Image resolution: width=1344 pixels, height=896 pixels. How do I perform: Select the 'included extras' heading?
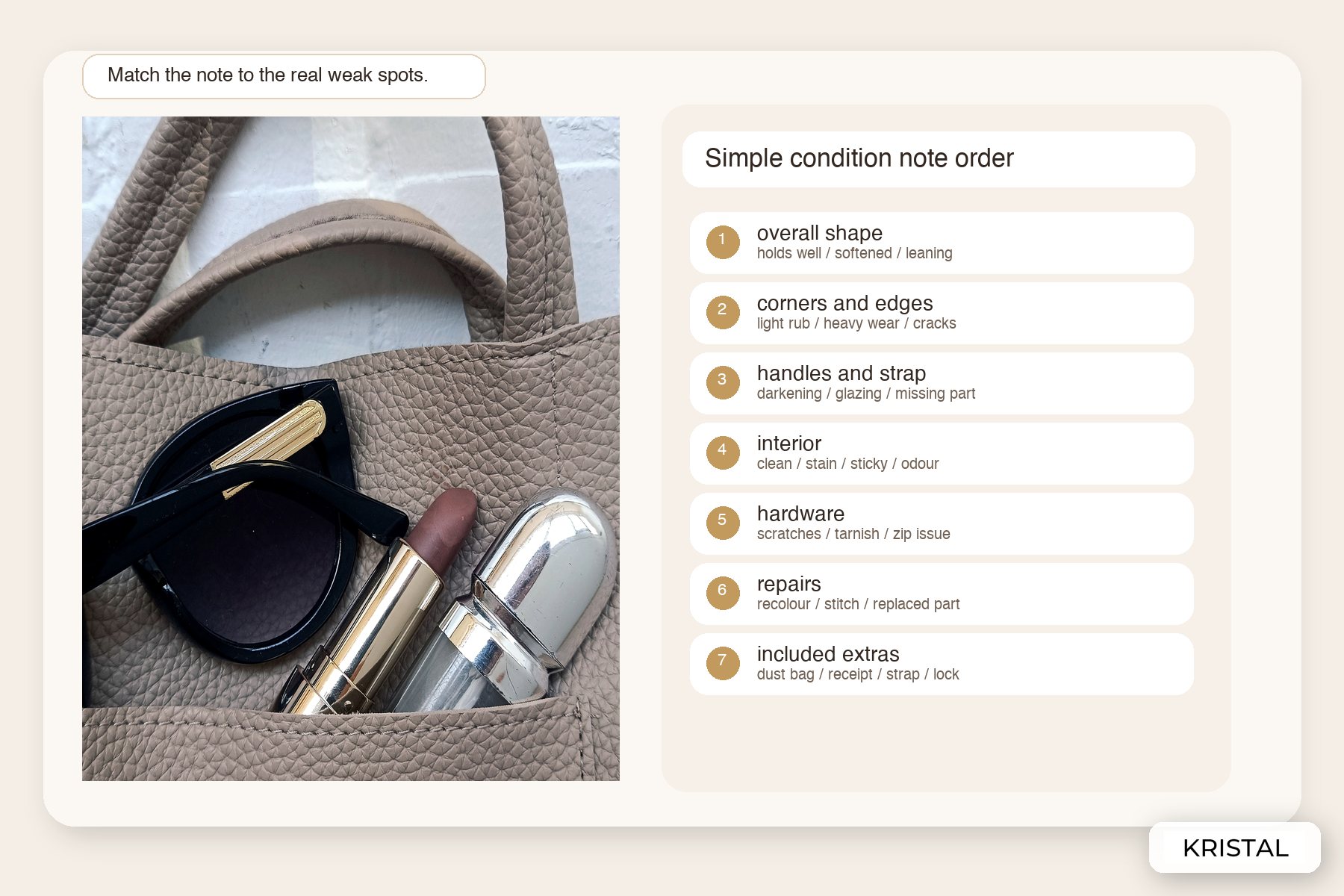tap(827, 654)
